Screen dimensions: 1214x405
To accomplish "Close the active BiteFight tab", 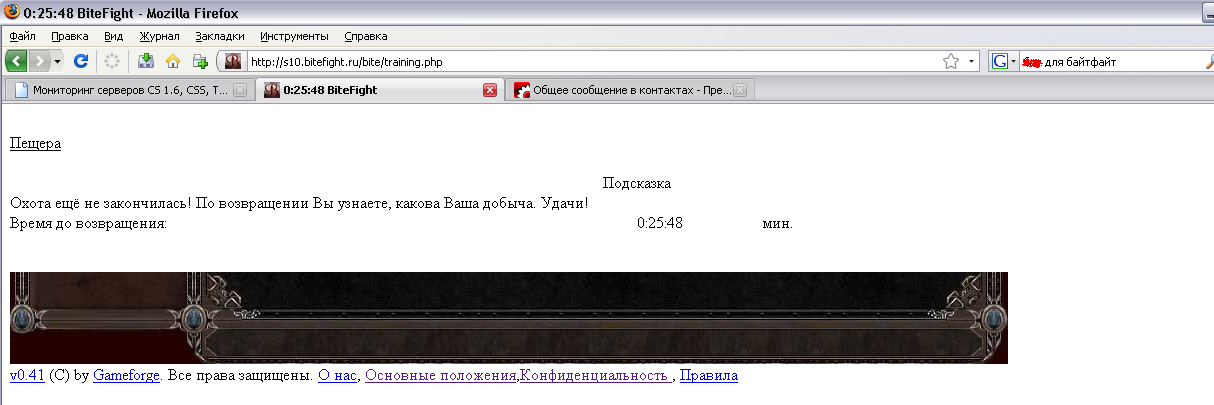I will click(489, 90).
